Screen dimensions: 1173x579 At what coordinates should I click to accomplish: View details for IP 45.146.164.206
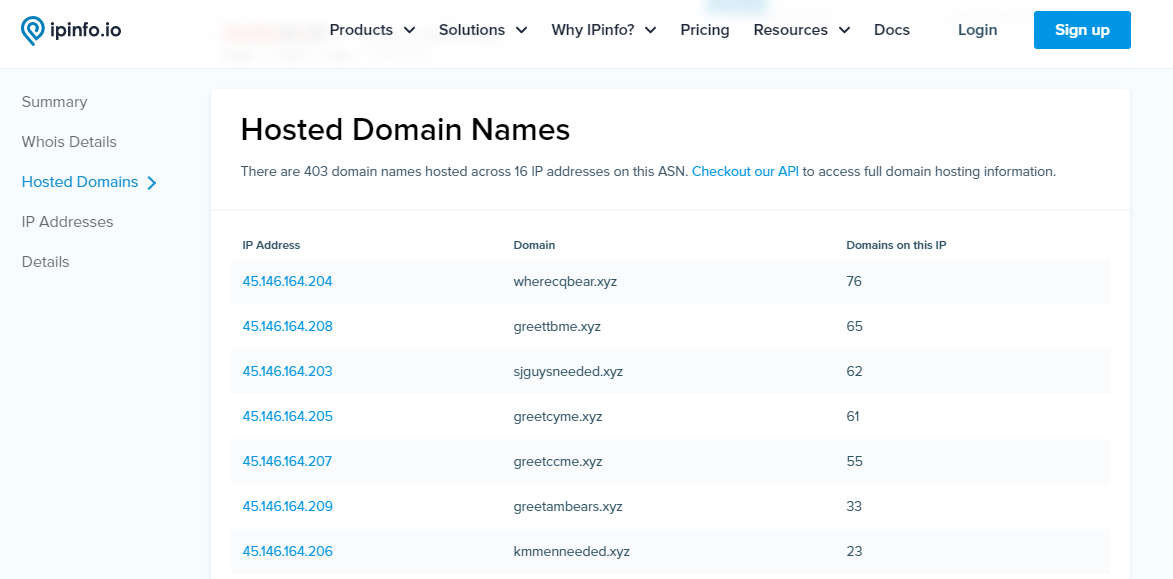287,551
